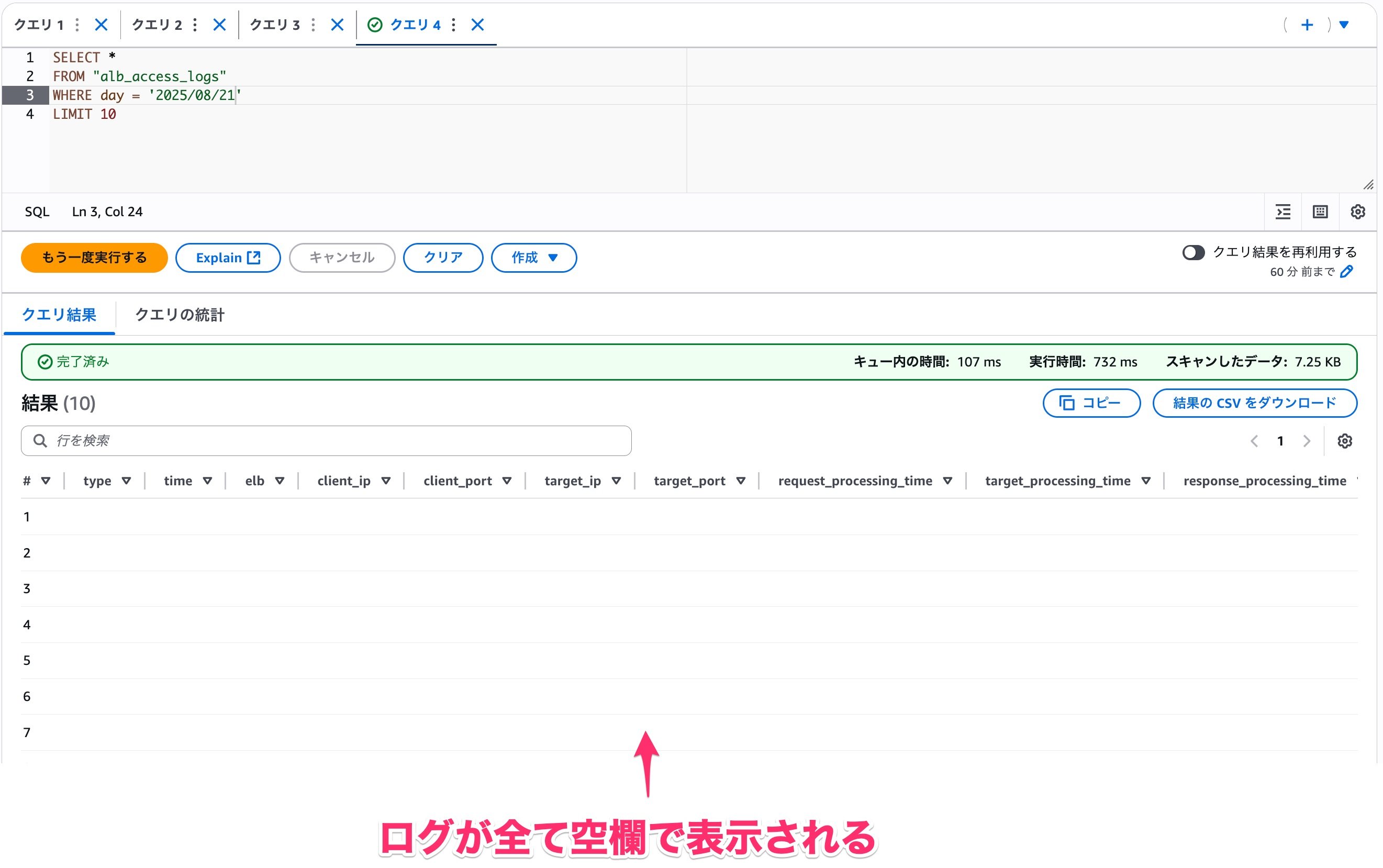The height and width of the screenshot is (868, 1383).
Task: Switch to クエリの統計 tab
Action: click(x=180, y=315)
